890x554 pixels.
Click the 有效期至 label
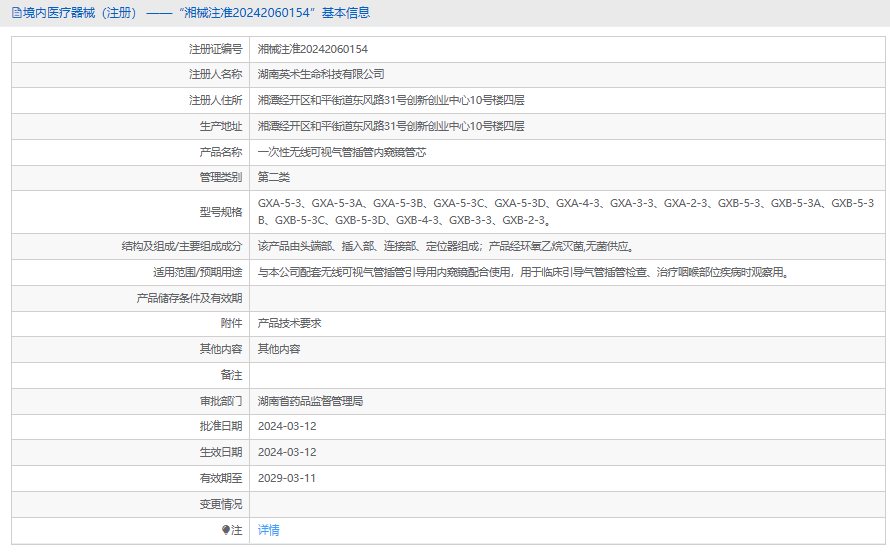click(x=221, y=479)
